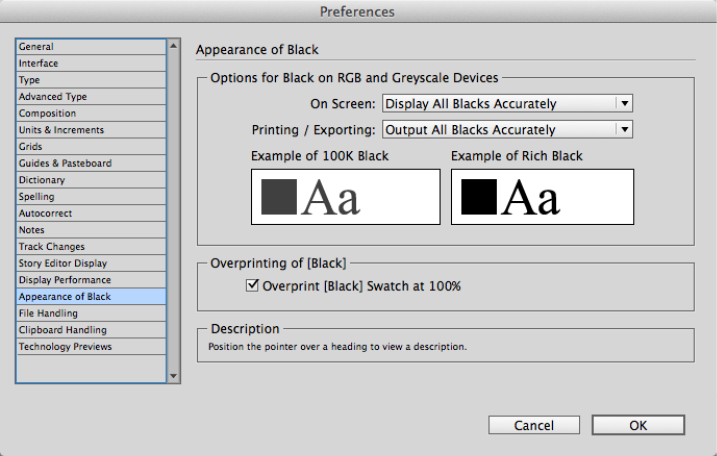
Task: Click the category list scrollbar down arrow
Action: (x=174, y=377)
